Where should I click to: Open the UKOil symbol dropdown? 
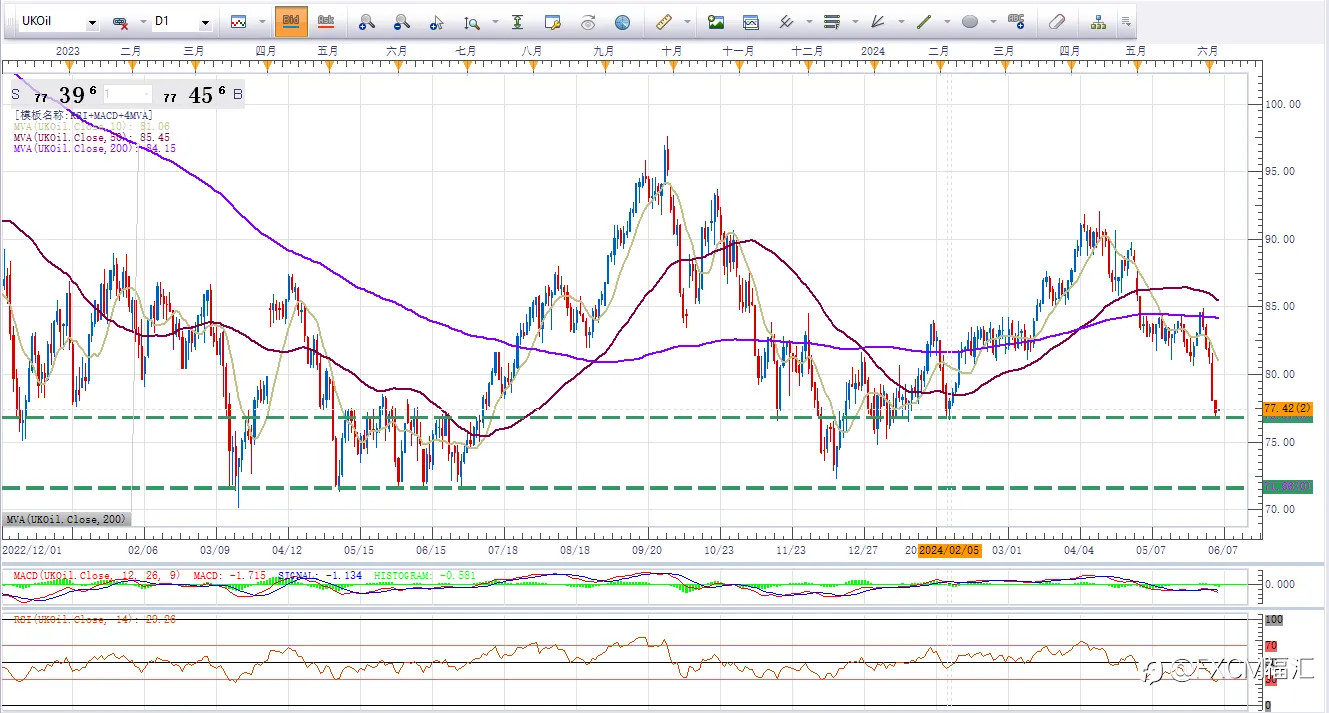pyautogui.click(x=92, y=22)
